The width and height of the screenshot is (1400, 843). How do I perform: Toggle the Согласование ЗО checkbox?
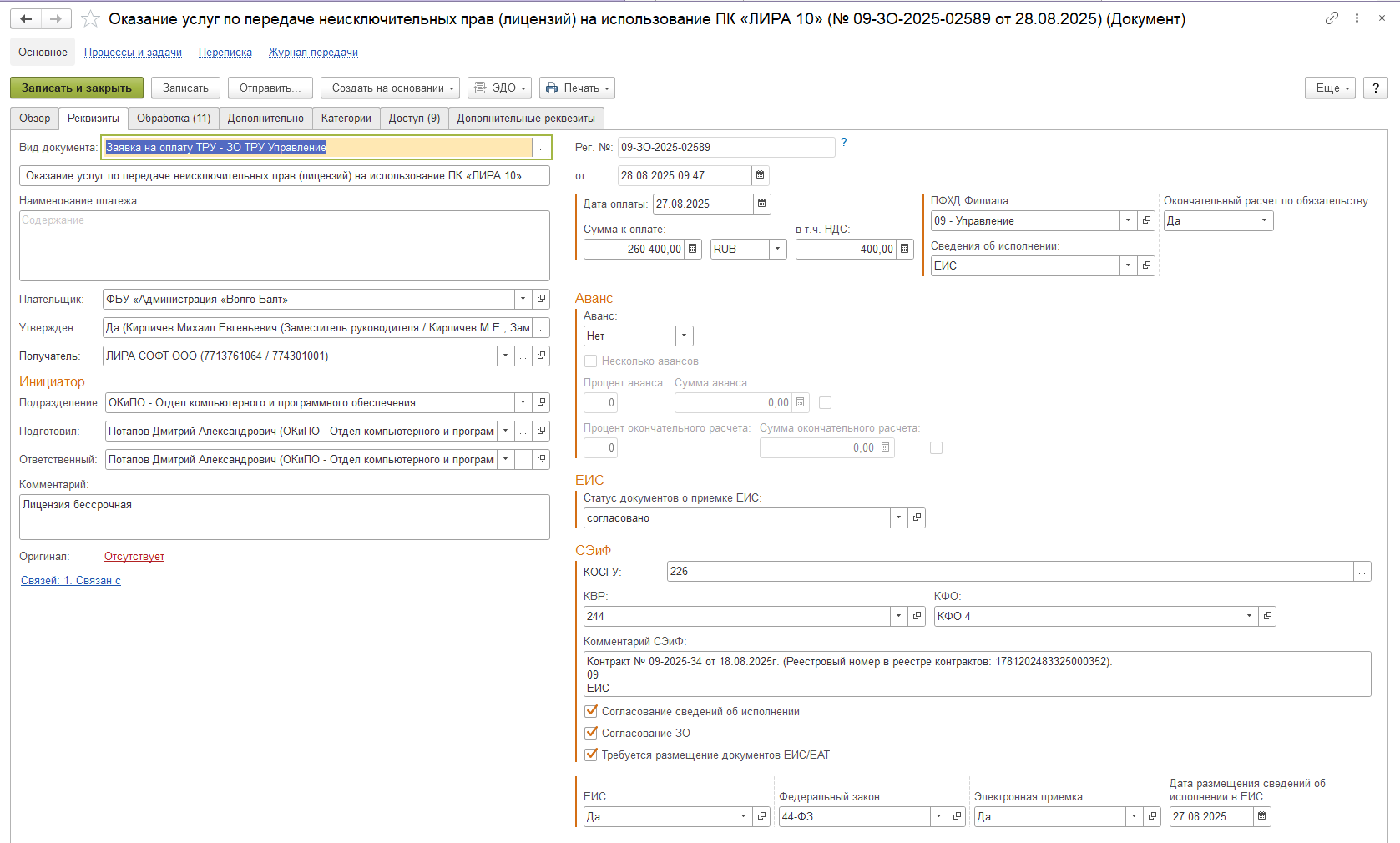click(591, 733)
